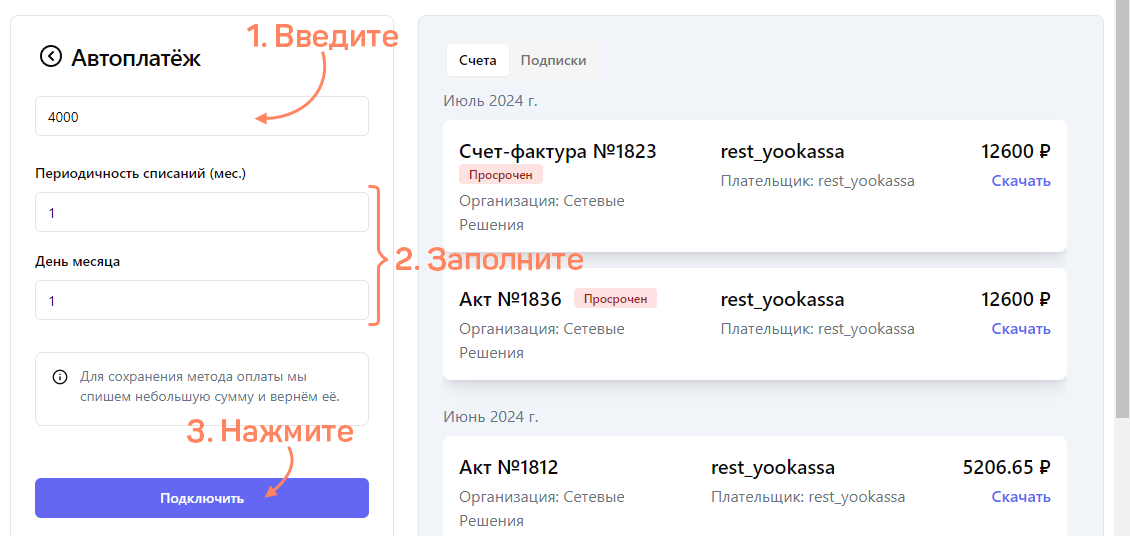Click Плательщик line in Акт №1836 card
1130x536 pixels.
(817, 329)
